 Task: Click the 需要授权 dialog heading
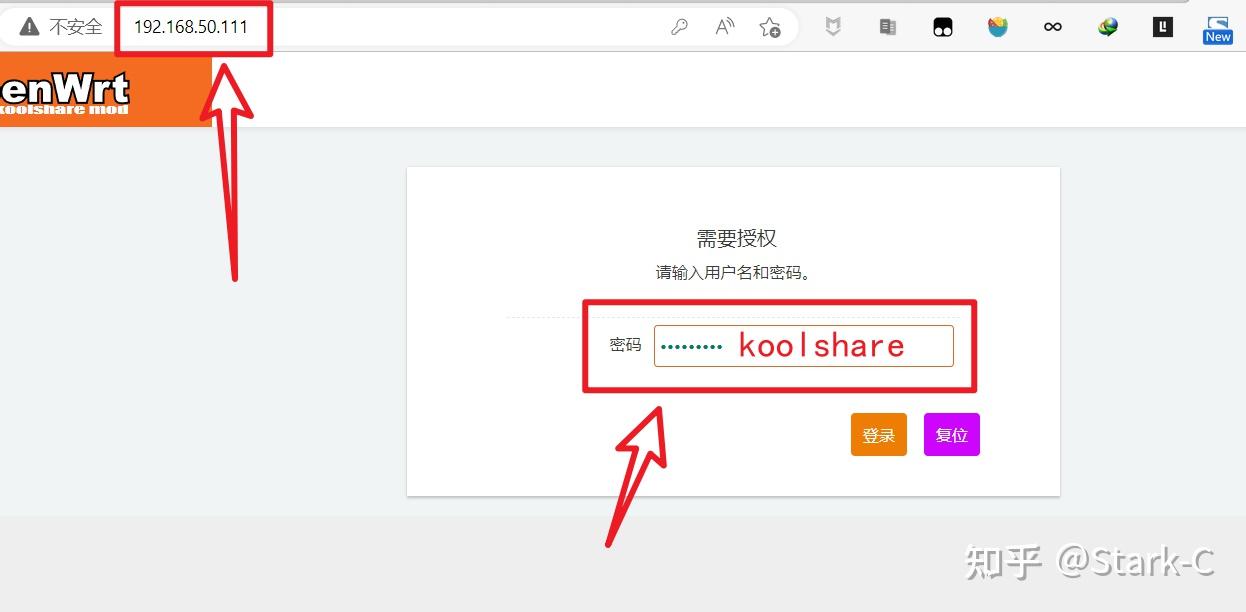[739, 239]
